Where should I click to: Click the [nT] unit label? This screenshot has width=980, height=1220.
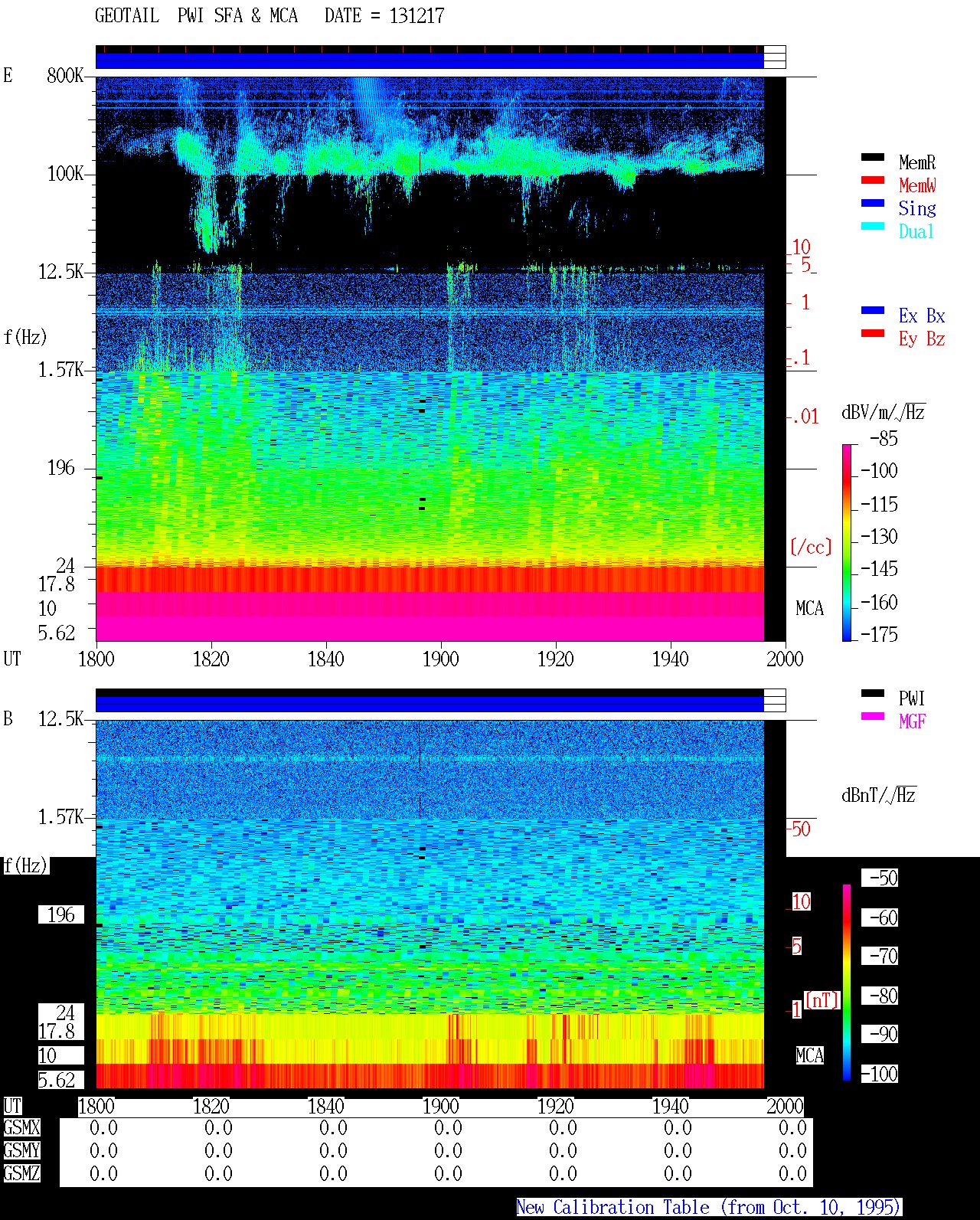click(x=822, y=1000)
